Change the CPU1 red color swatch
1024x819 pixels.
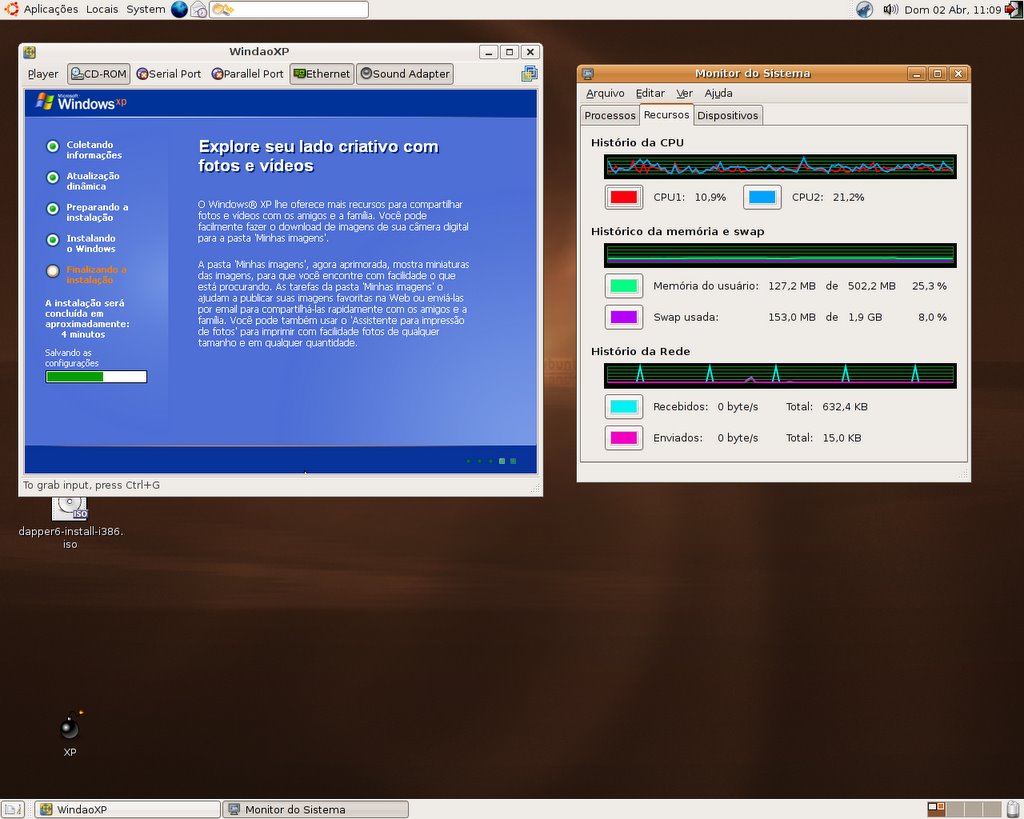pos(624,197)
